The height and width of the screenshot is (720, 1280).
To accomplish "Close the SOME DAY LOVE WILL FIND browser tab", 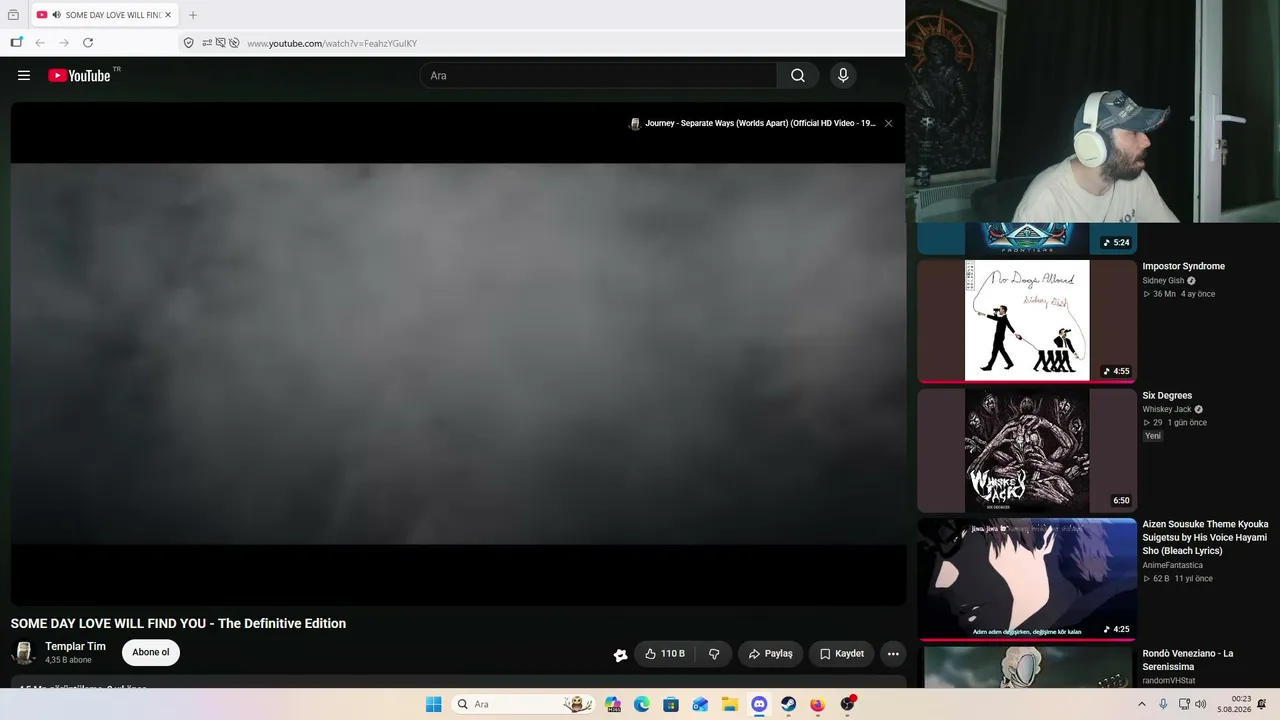I will click(168, 15).
